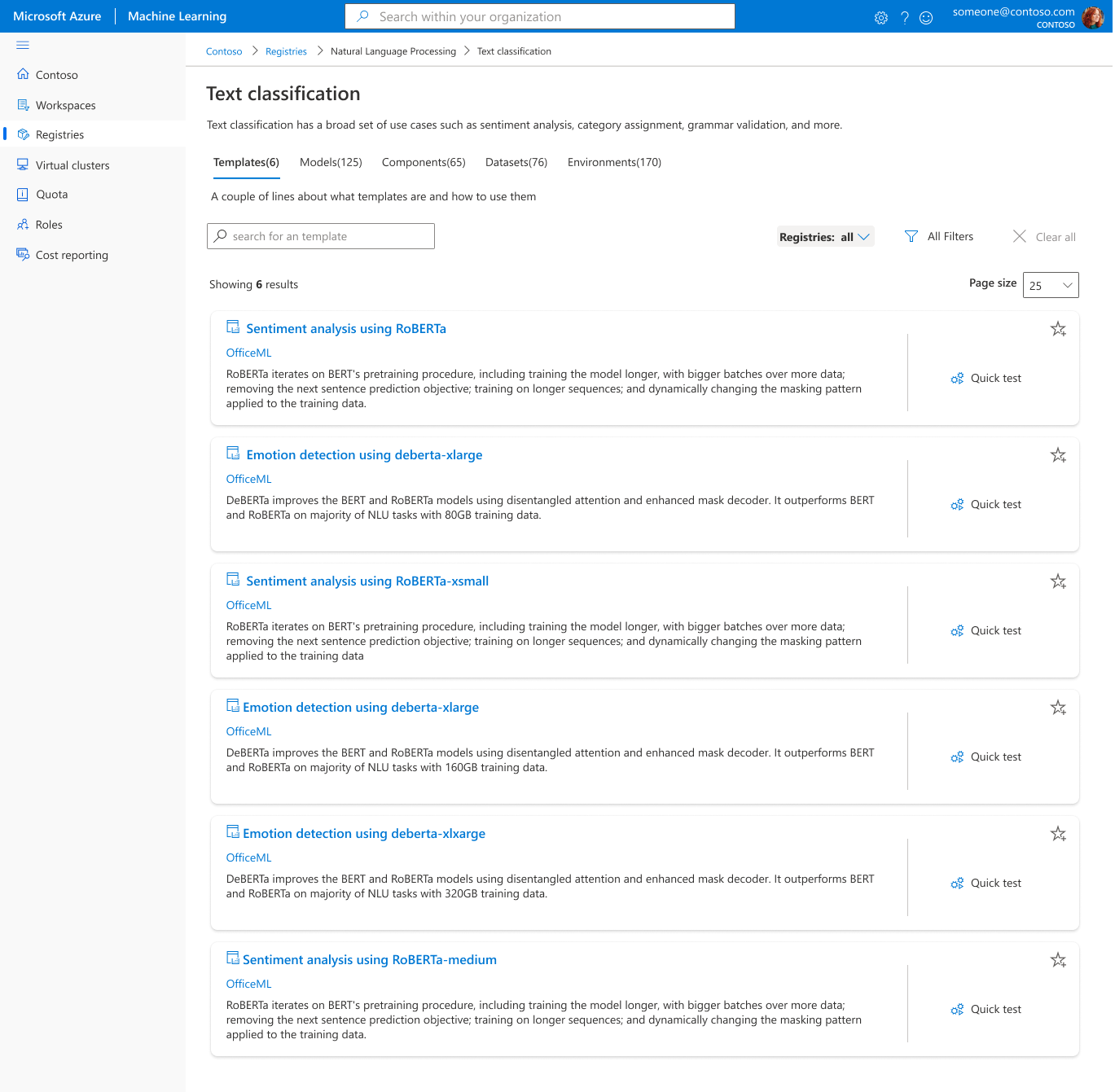Click the Machine Learning header title
The height and width of the screenshot is (1092, 1115).
[178, 16]
